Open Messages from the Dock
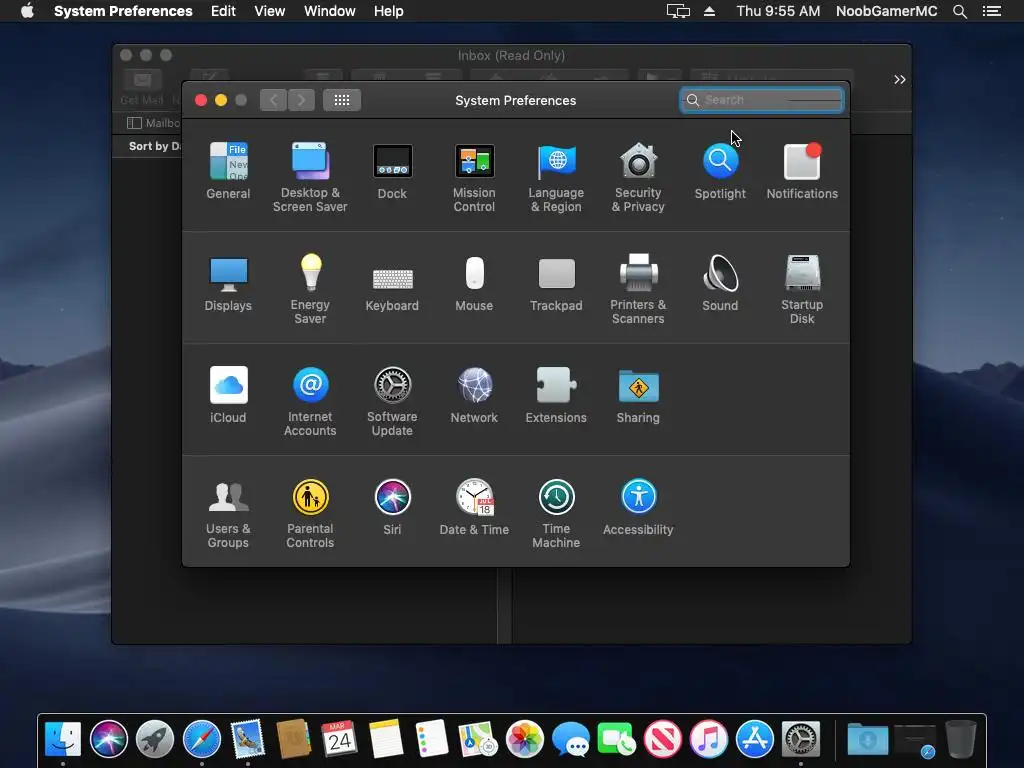The width and height of the screenshot is (1024, 768). 570,739
